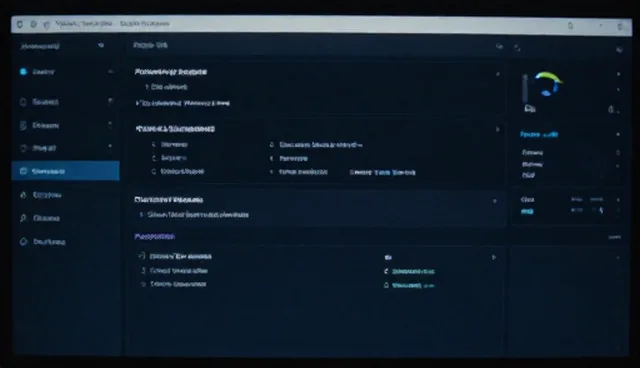This screenshot has height=368, width=640.
Task: Click the first header icon right of the main title
Action: (x=499, y=47)
